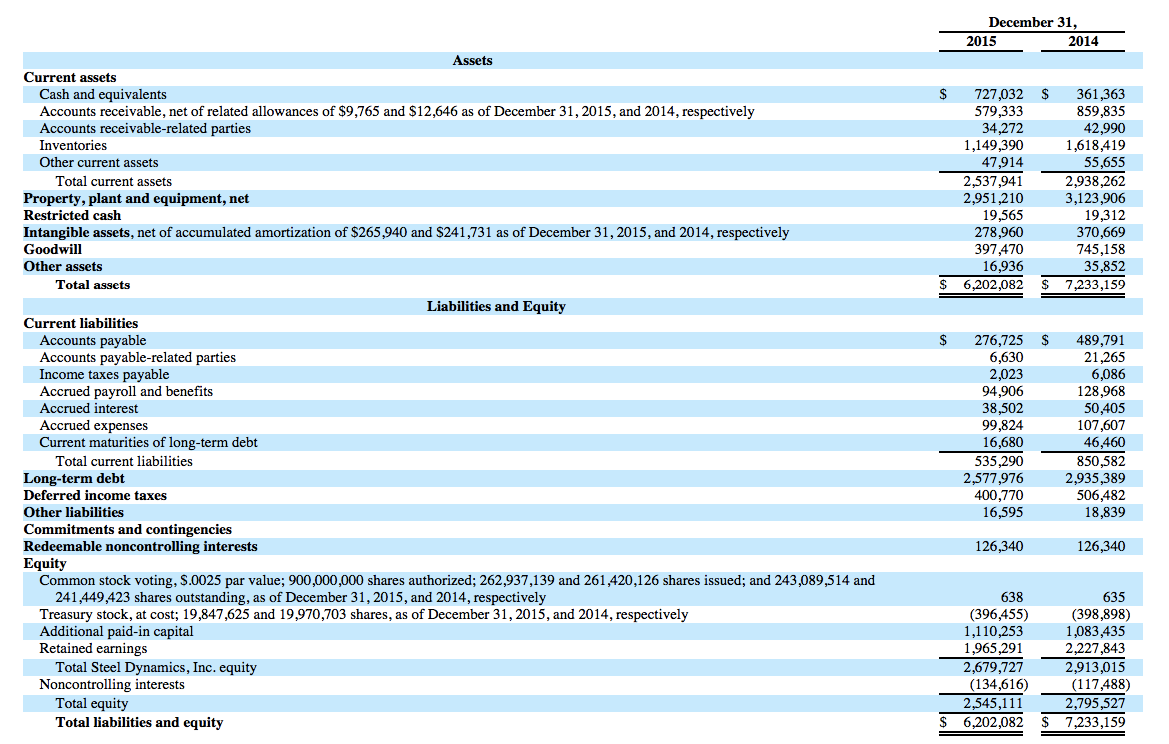Select the 2015 cash value 727,032

click(x=998, y=95)
